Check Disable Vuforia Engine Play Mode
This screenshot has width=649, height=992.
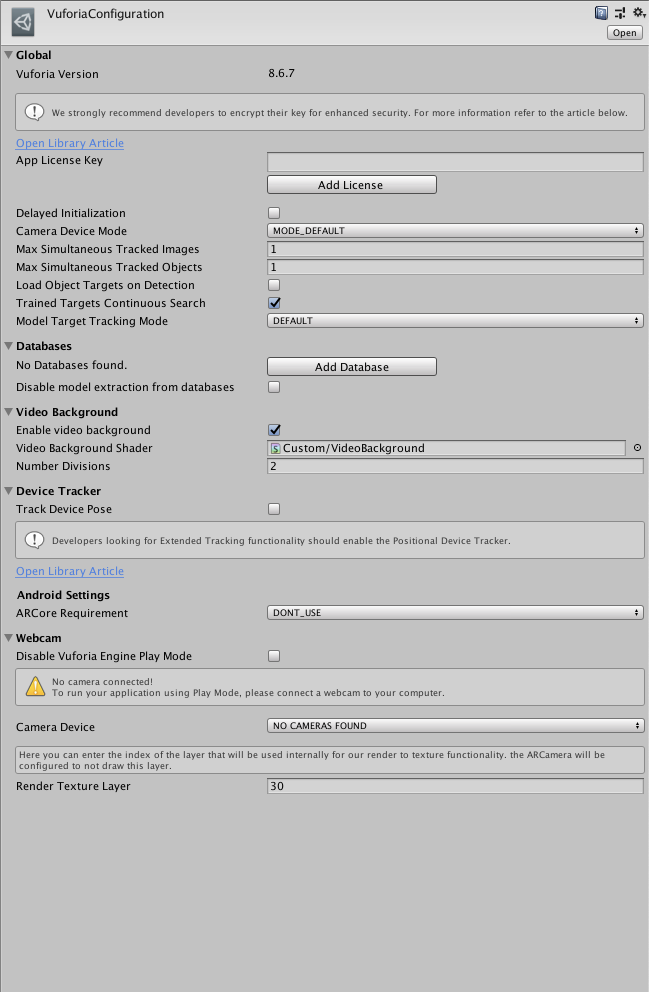274,656
